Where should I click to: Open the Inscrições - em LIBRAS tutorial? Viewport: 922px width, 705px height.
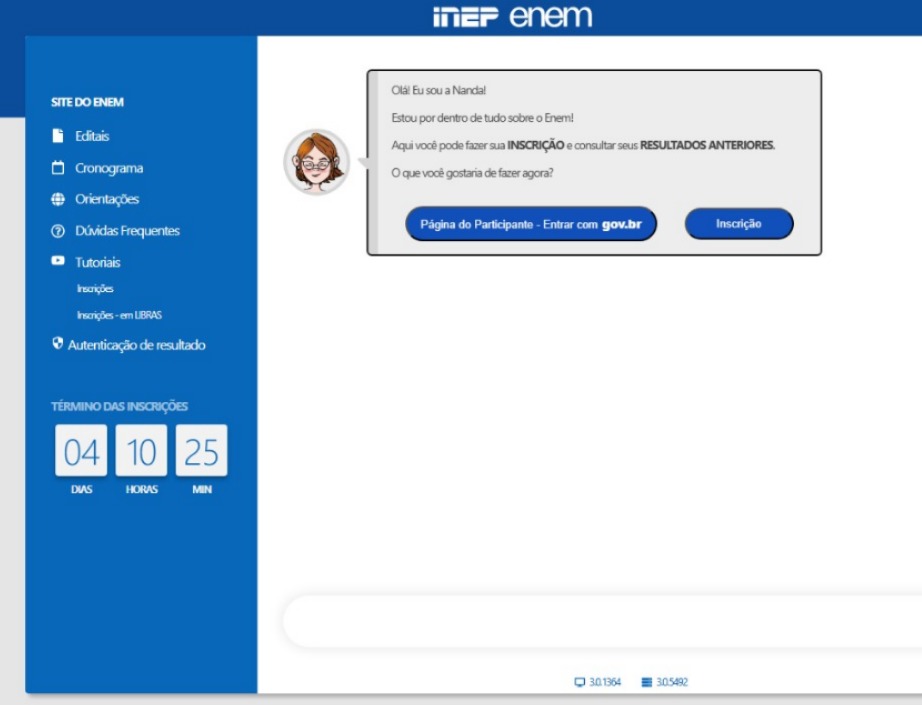pos(119,315)
